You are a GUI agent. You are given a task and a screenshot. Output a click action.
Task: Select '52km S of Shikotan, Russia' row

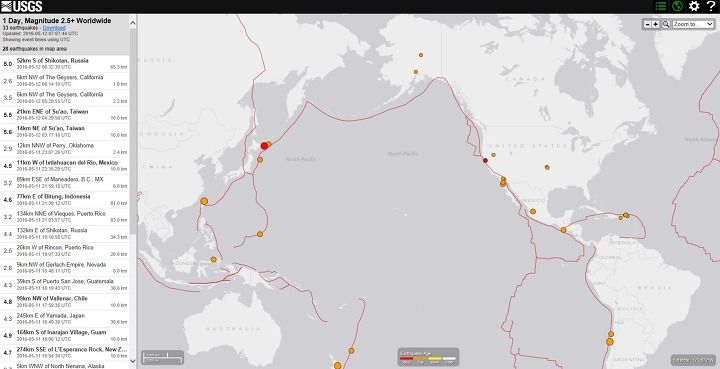(x=65, y=64)
